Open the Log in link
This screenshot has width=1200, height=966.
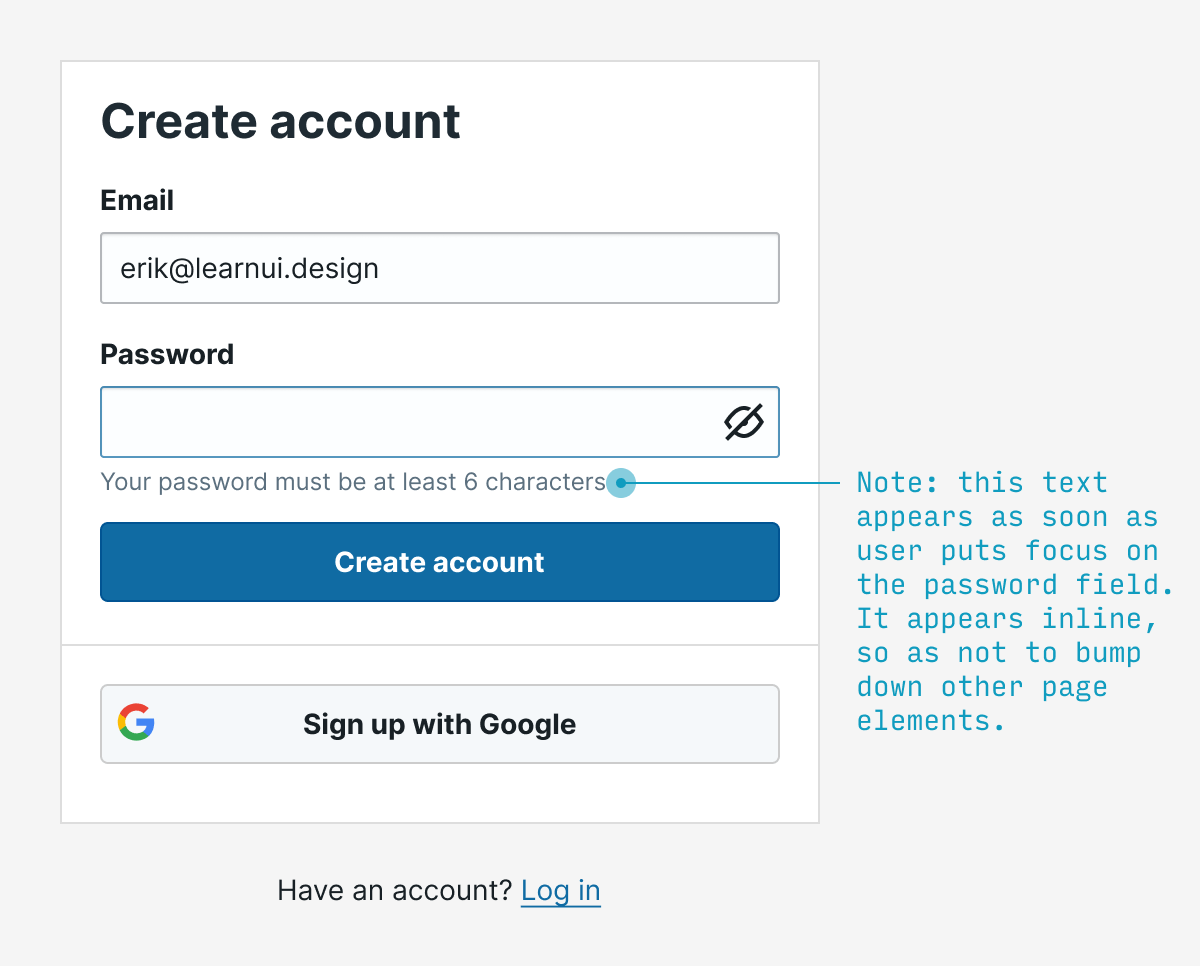pyautogui.click(x=561, y=890)
